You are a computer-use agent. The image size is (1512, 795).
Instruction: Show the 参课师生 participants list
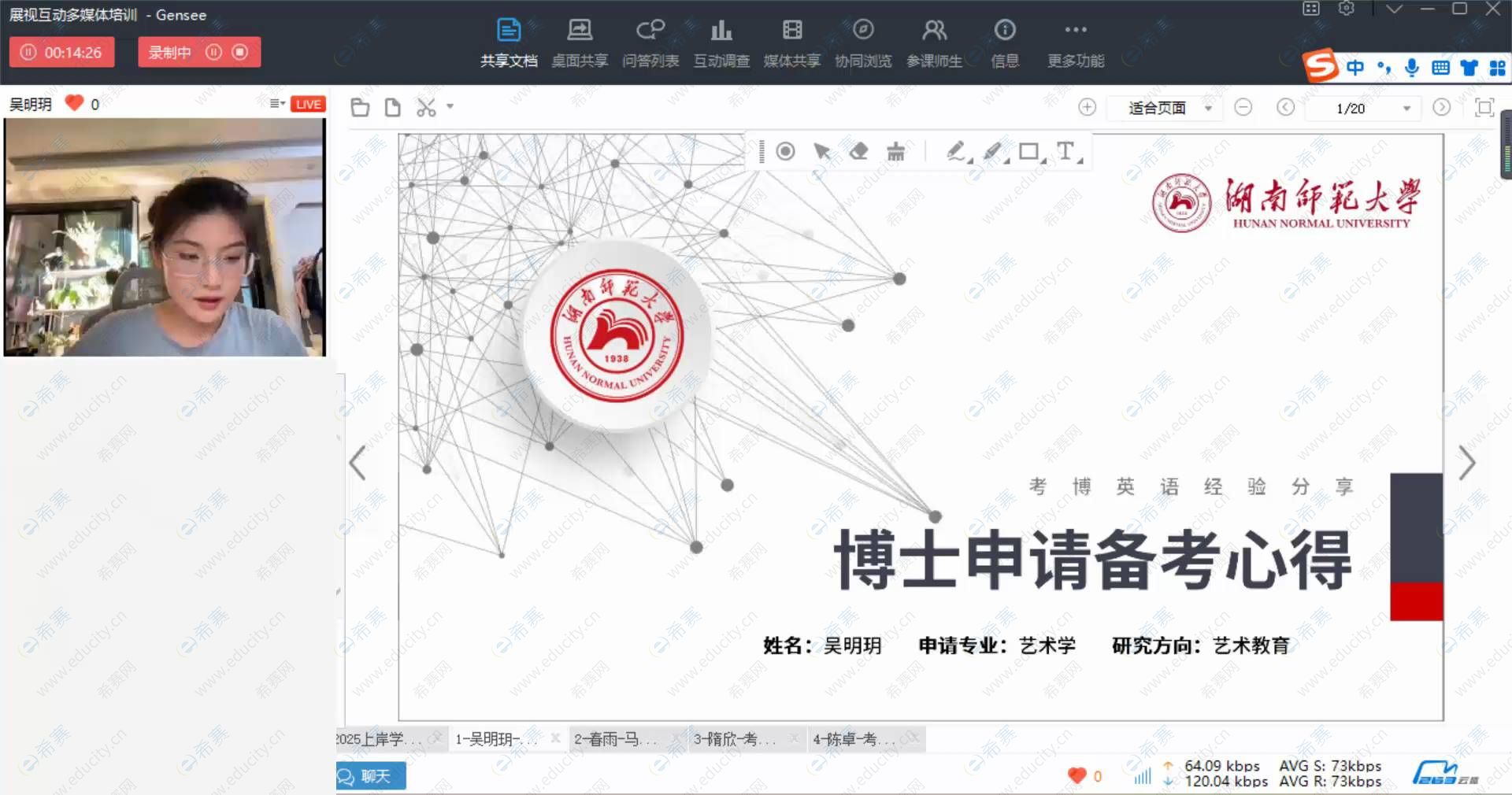coord(934,43)
